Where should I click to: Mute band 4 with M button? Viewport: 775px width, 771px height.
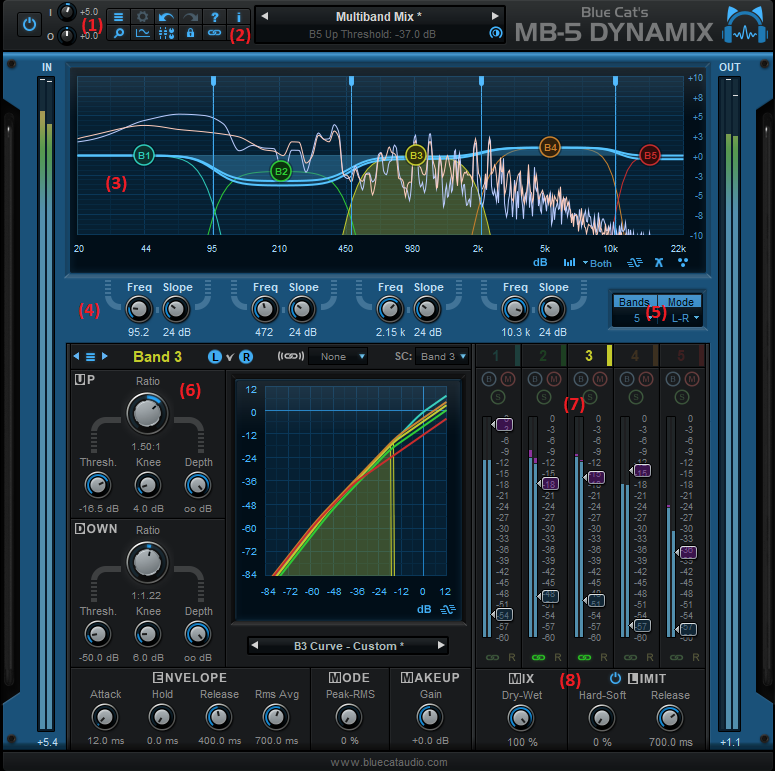pyautogui.click(x=646, y=379)
